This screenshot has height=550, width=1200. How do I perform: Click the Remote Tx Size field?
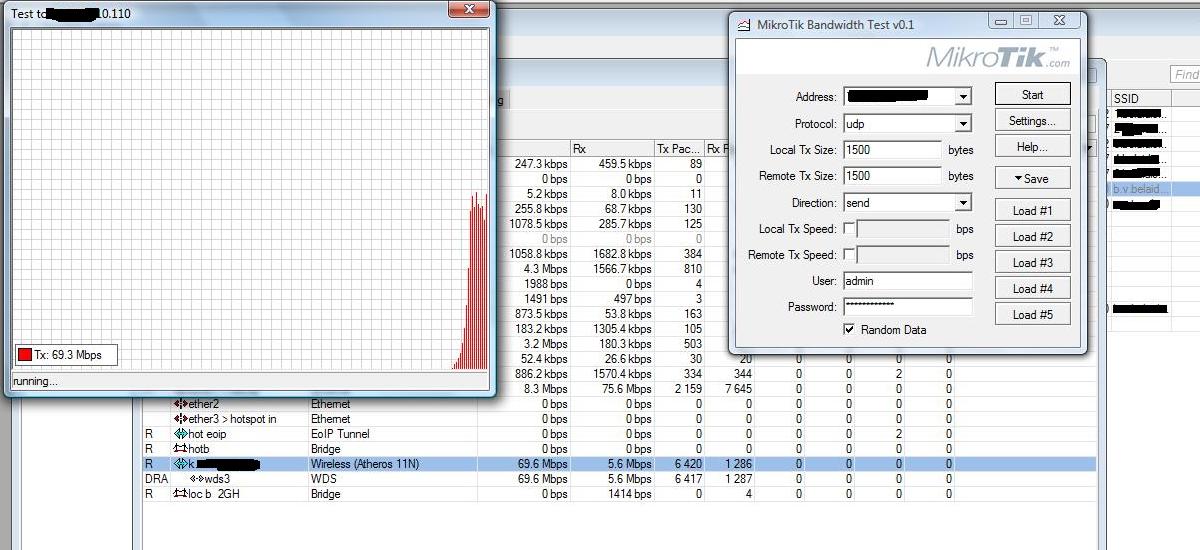(893, 176)
